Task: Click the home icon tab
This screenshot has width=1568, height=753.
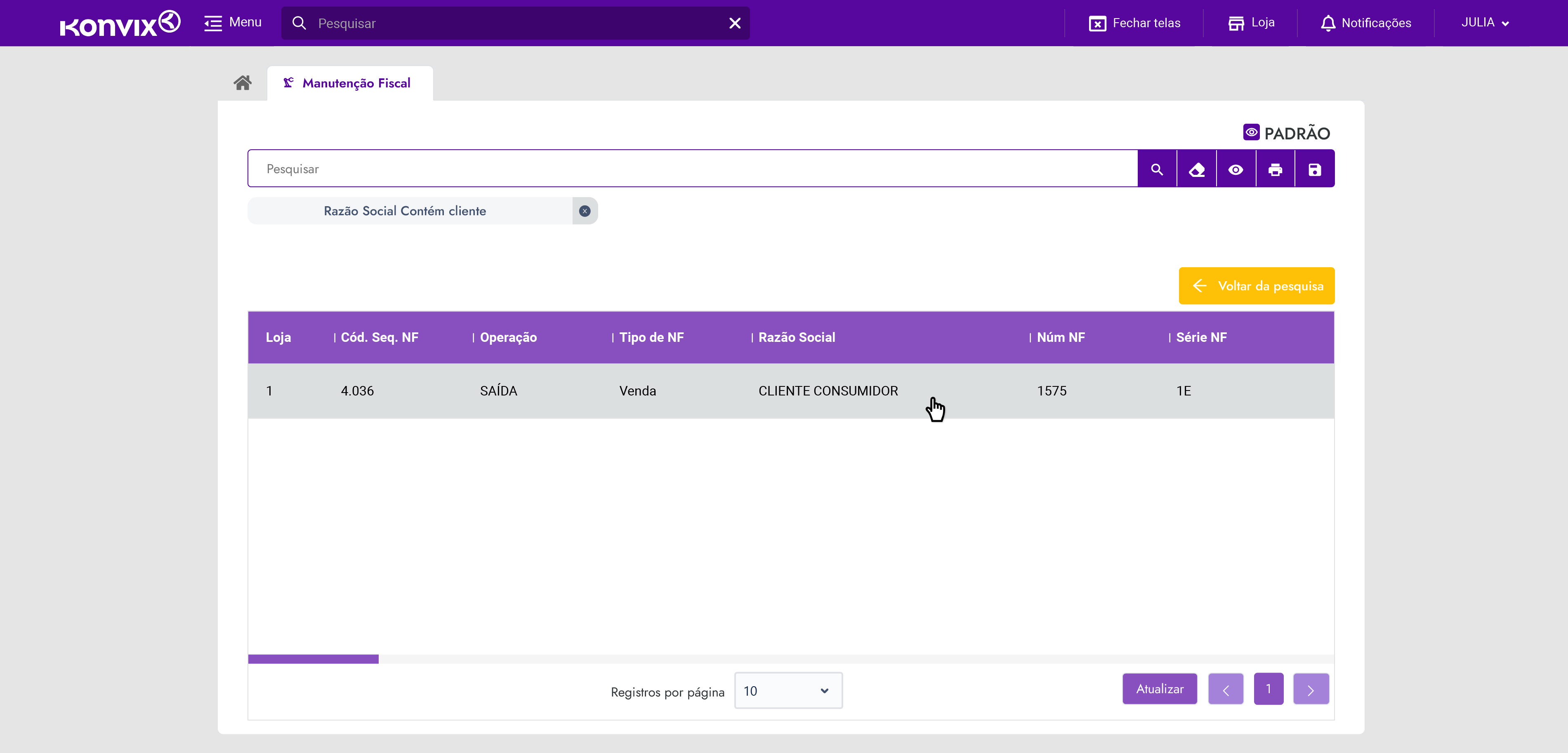Action: point(242,83)
